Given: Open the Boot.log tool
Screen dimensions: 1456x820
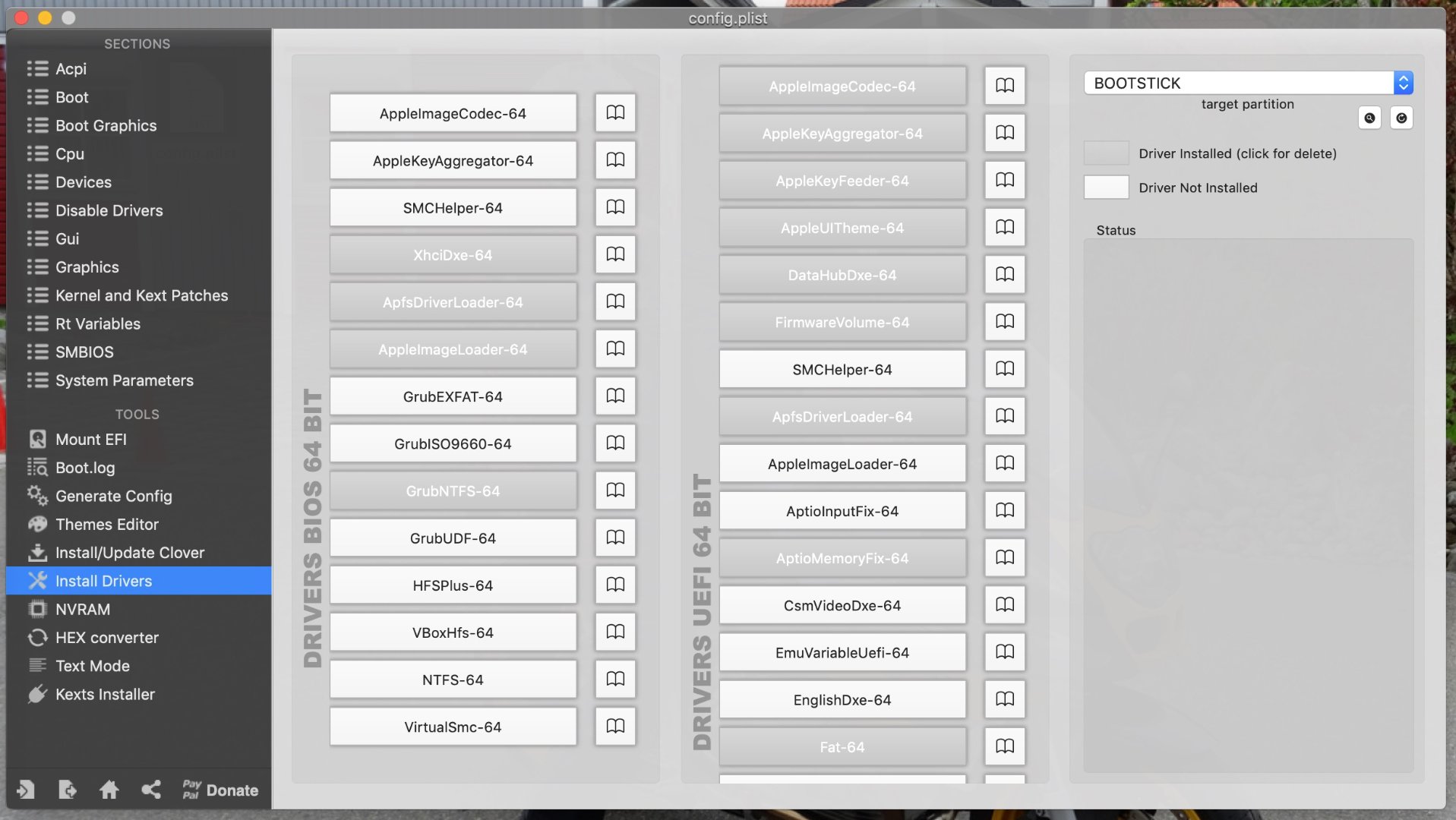Looking at the screenshot, I should pos(138,467).
